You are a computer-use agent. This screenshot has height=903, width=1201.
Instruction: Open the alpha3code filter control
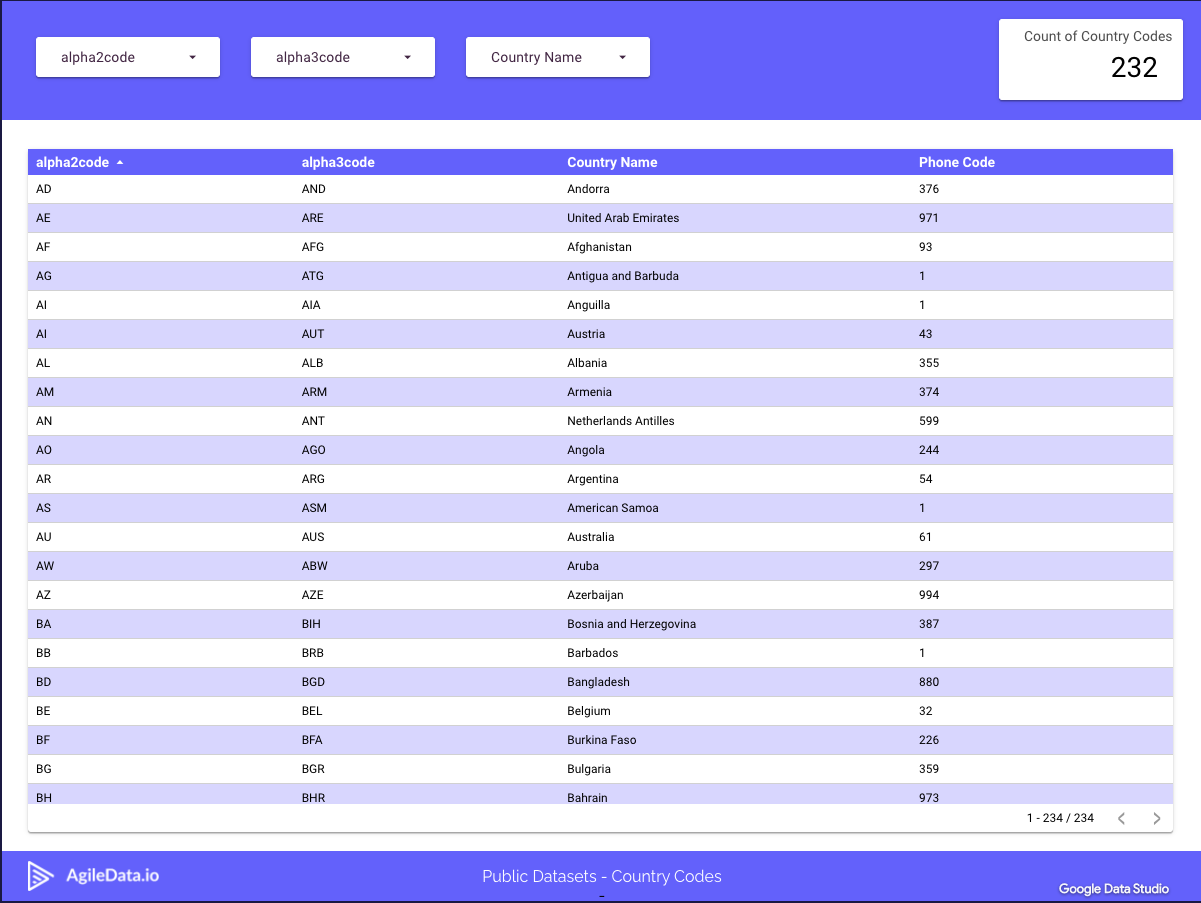(342, 57)
